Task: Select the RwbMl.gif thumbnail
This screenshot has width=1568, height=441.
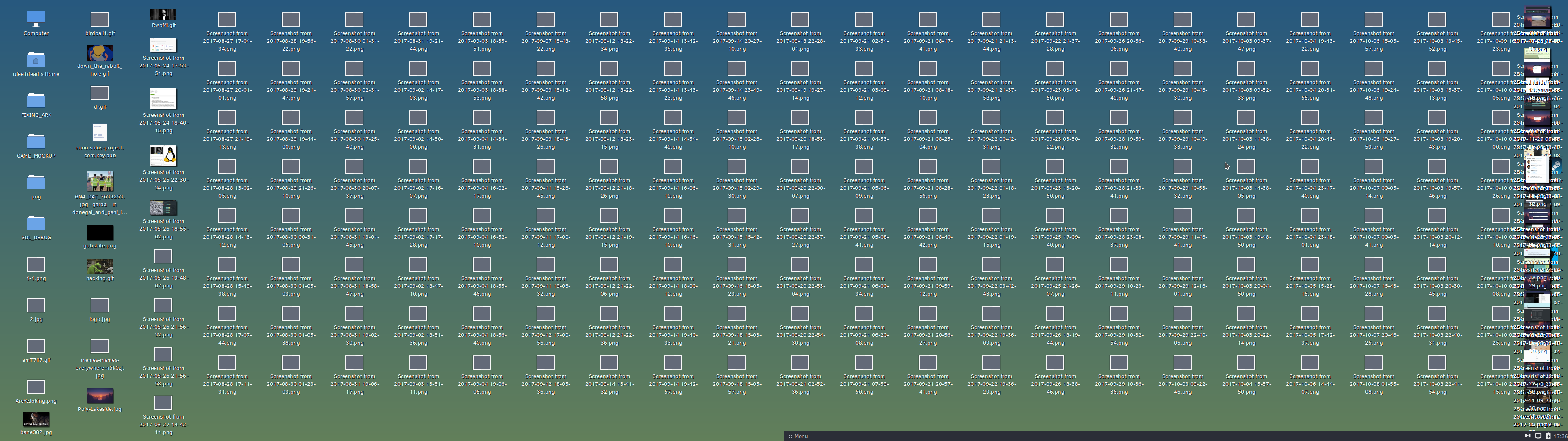Action: (163, 15)
